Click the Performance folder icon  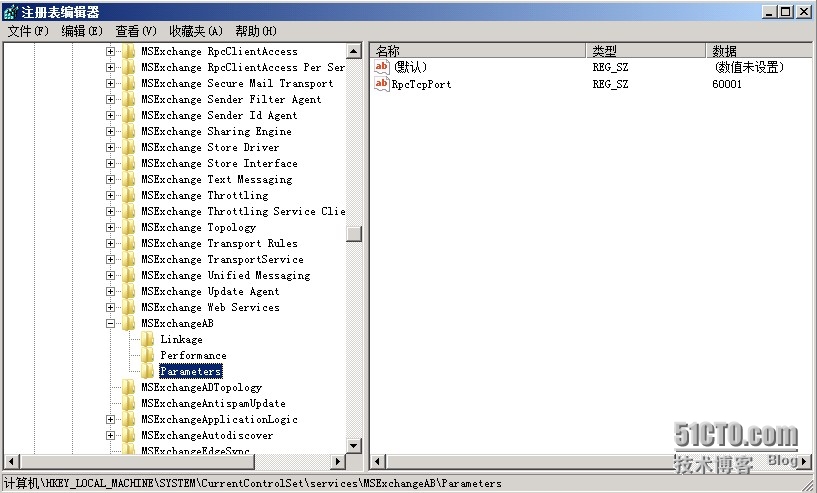coord(147,355)
